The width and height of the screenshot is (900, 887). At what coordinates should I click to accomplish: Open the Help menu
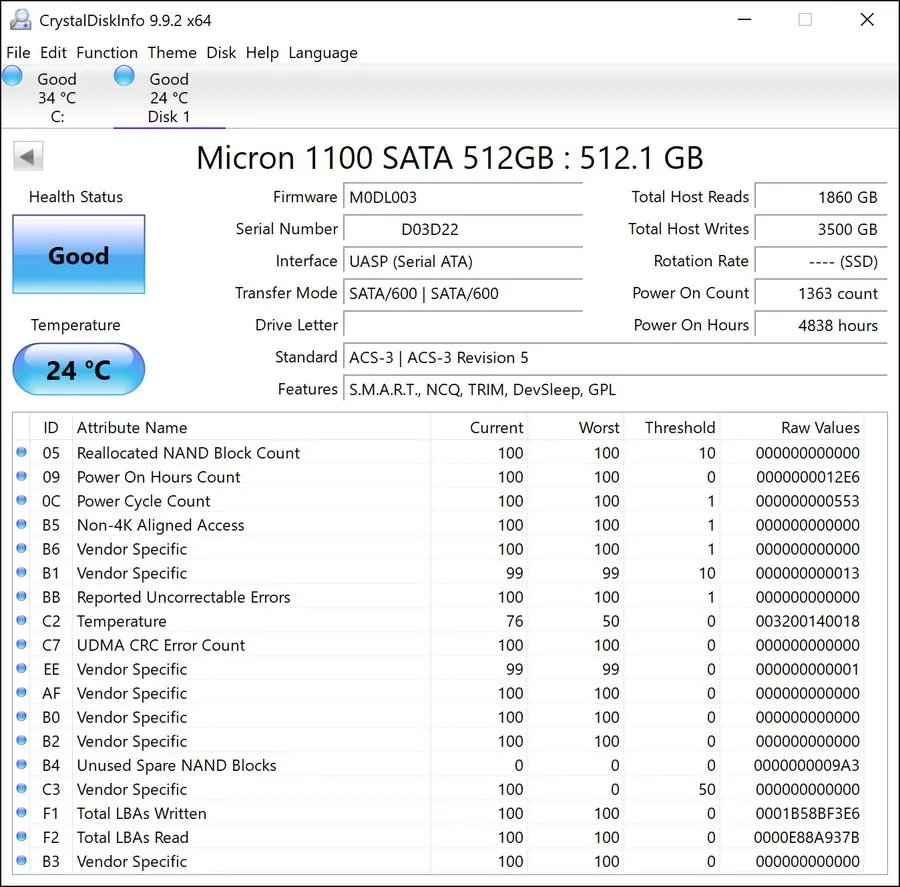pyautogui.click(x=262, y=53)
